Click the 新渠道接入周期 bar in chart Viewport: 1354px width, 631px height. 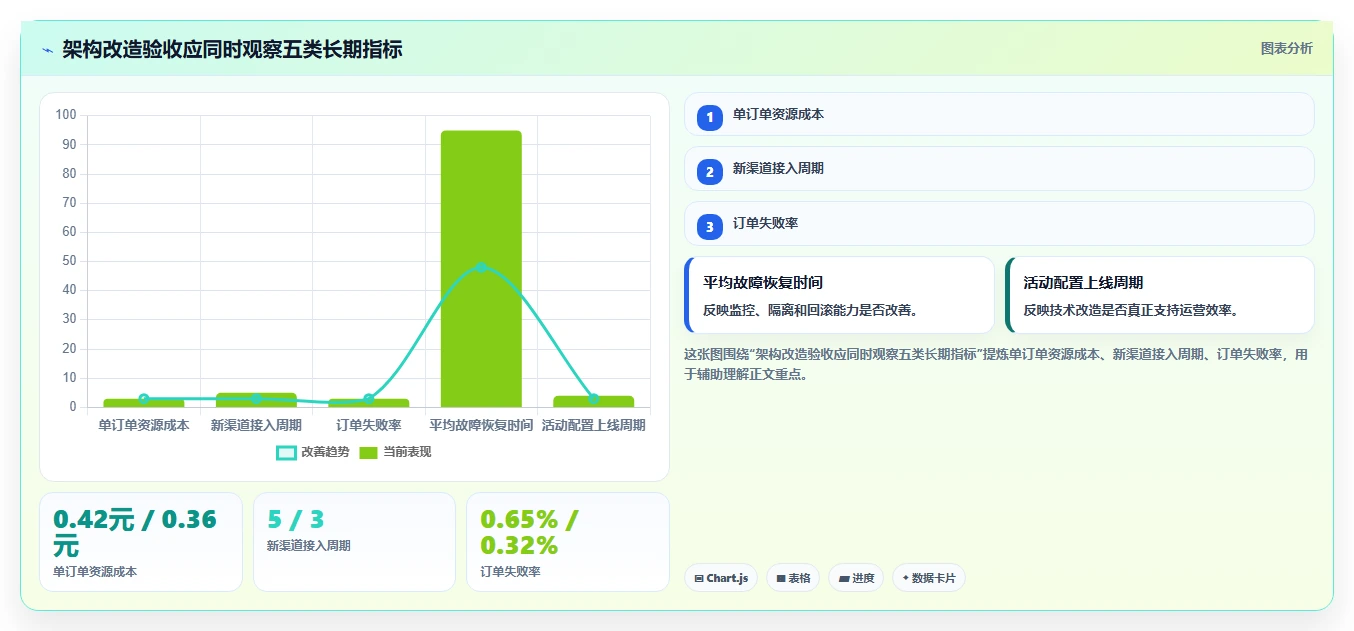(256, 400)
